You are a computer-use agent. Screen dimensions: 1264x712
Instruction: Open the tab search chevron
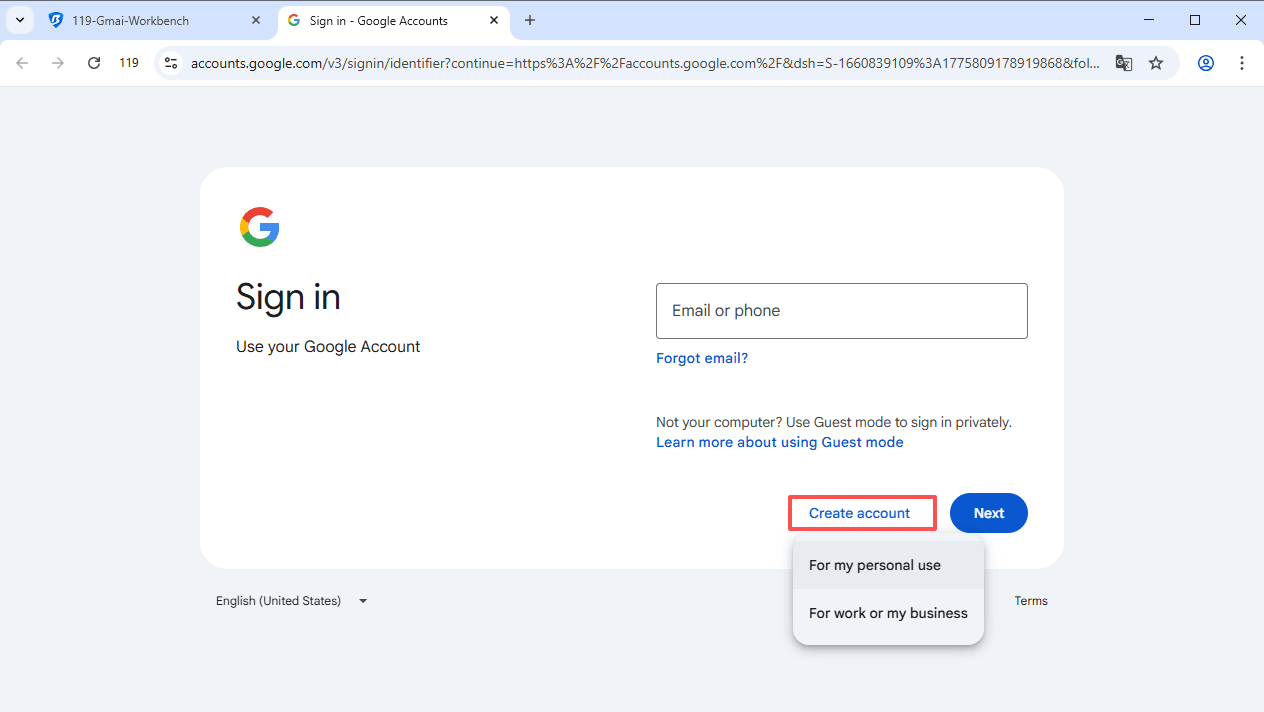(19, 20)
